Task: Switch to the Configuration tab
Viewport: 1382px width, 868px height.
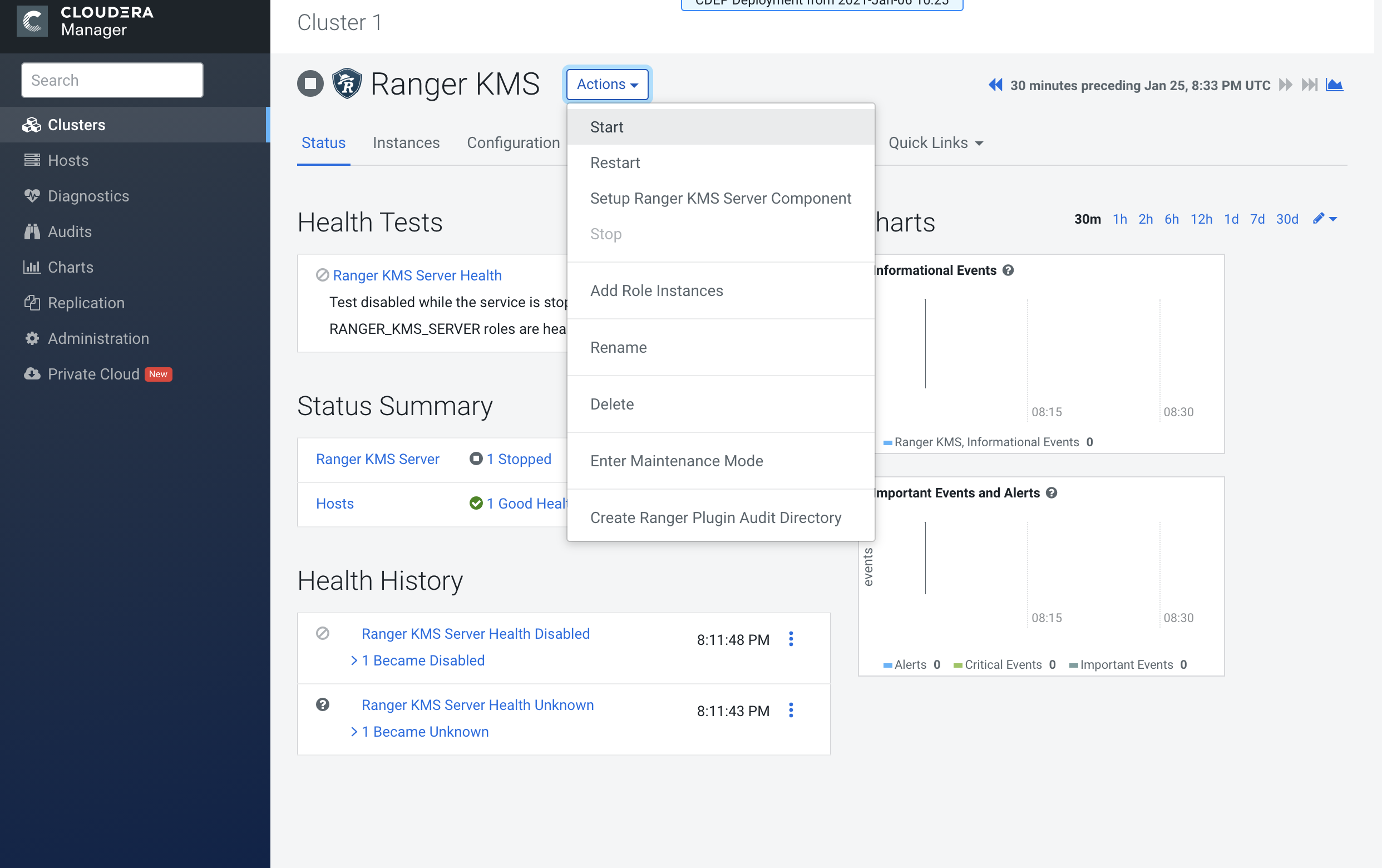Action: tap(514, 142)
